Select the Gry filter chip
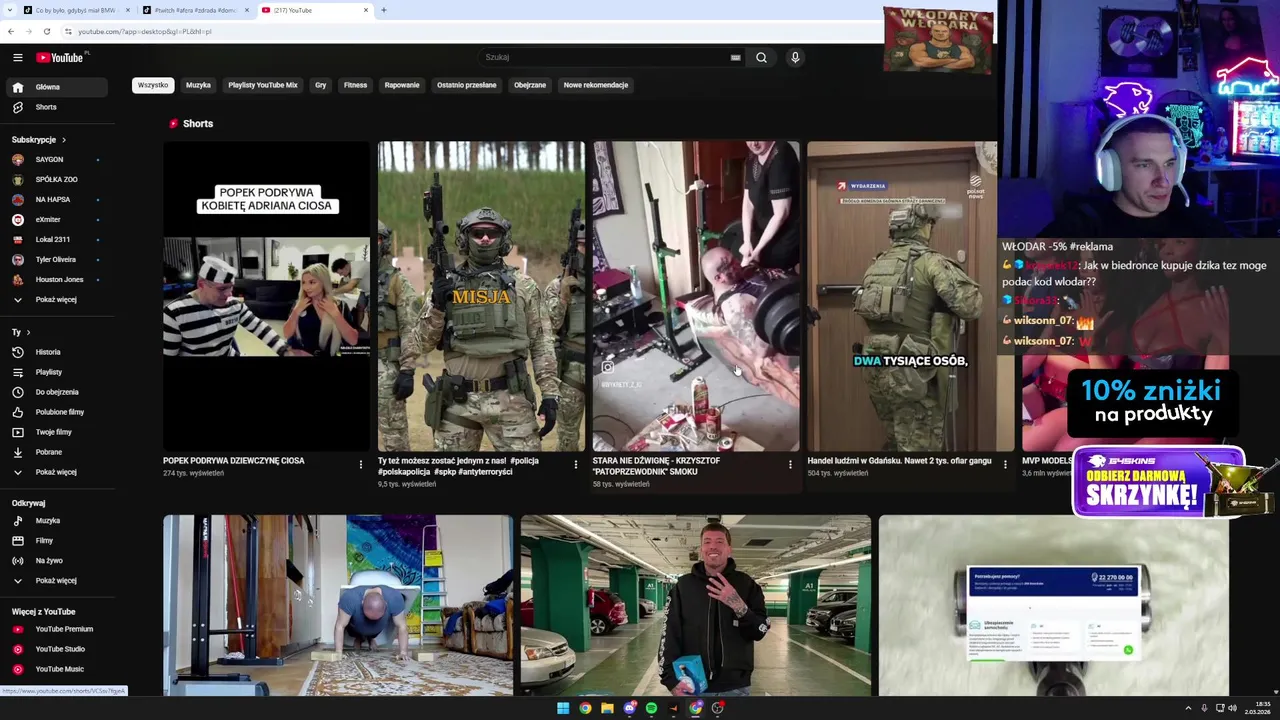Screen dimensions: 1280x720 [321, 85]
